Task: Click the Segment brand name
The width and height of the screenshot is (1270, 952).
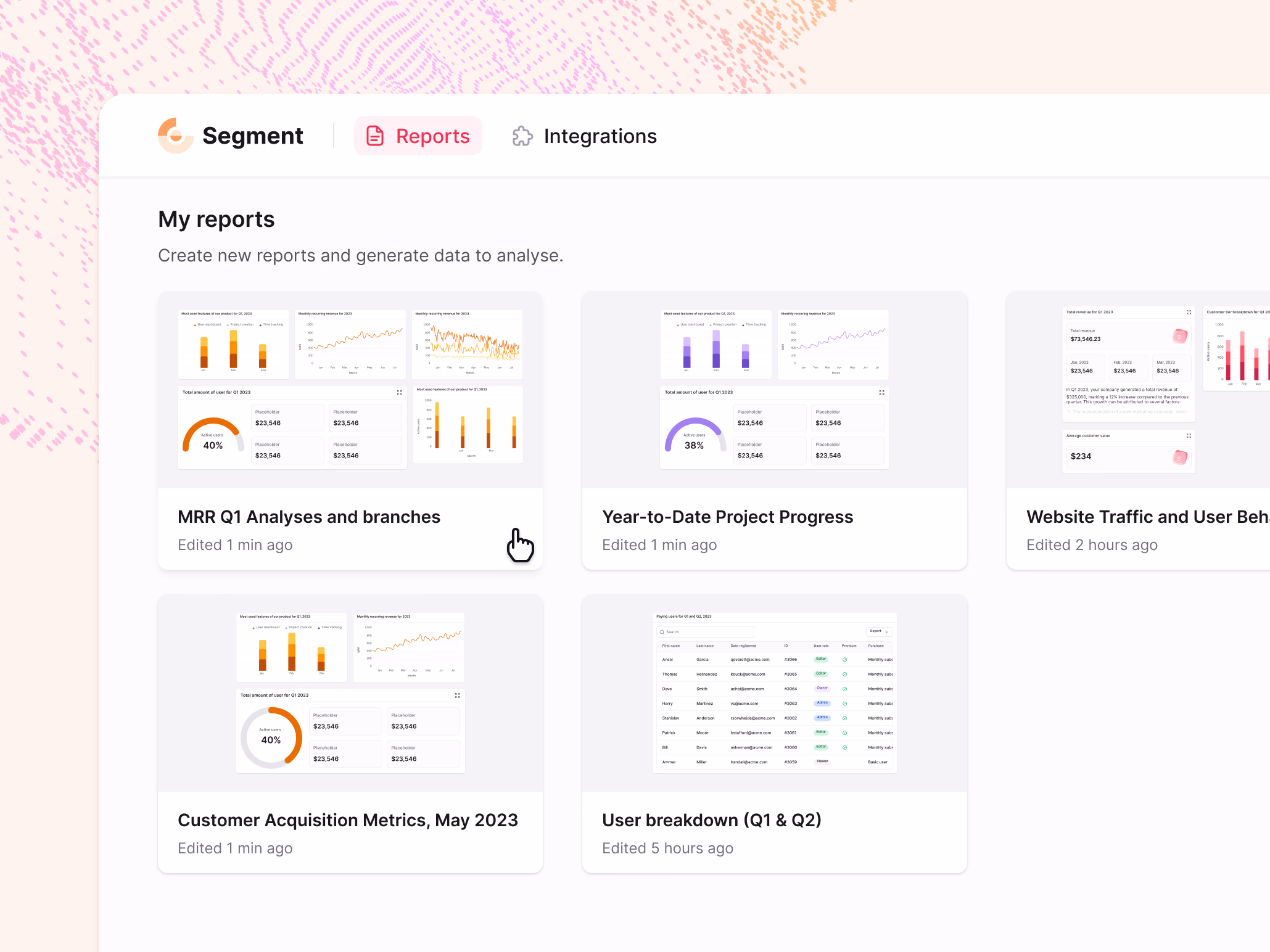Action: tap(253, 136)
